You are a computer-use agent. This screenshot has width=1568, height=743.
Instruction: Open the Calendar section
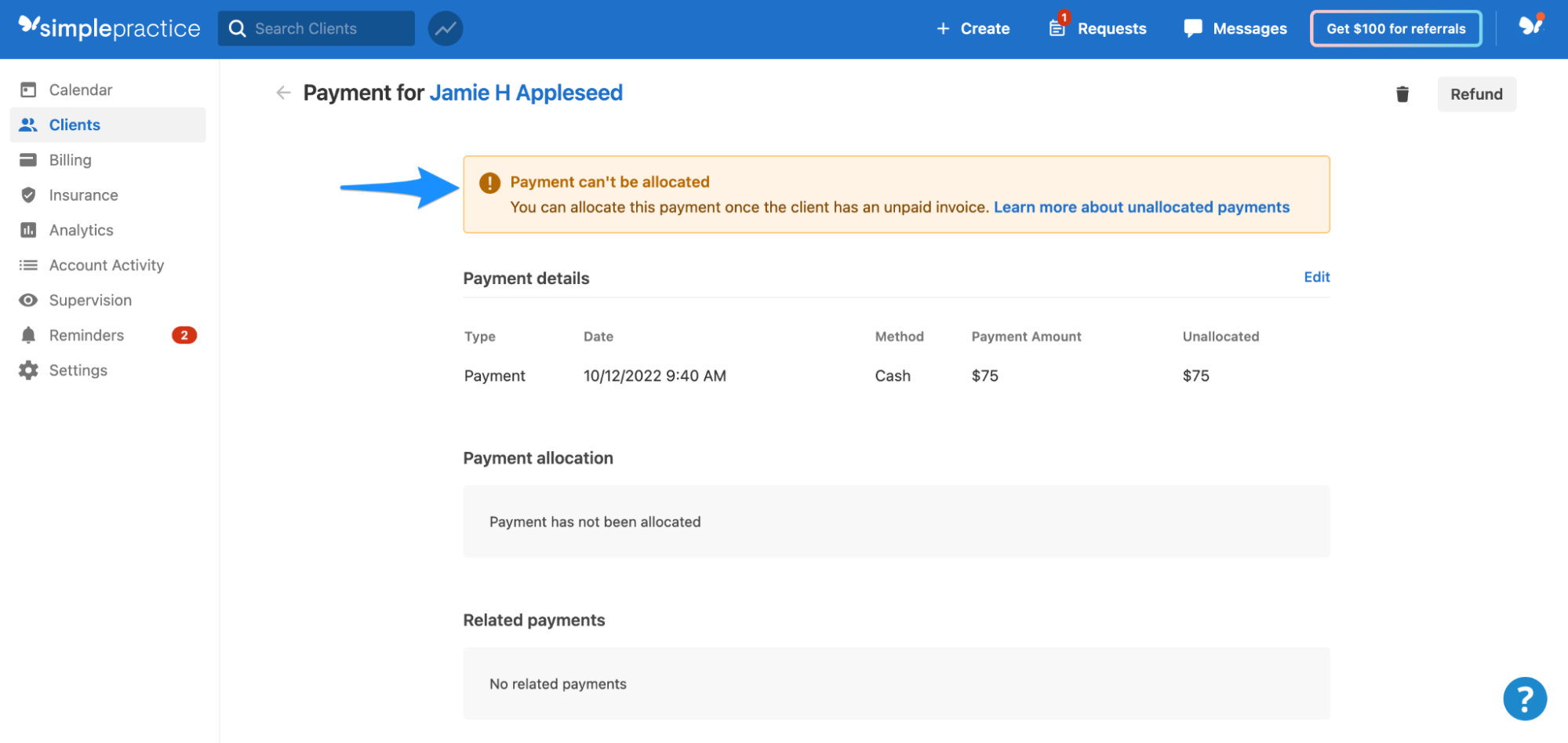coord(80,89)
